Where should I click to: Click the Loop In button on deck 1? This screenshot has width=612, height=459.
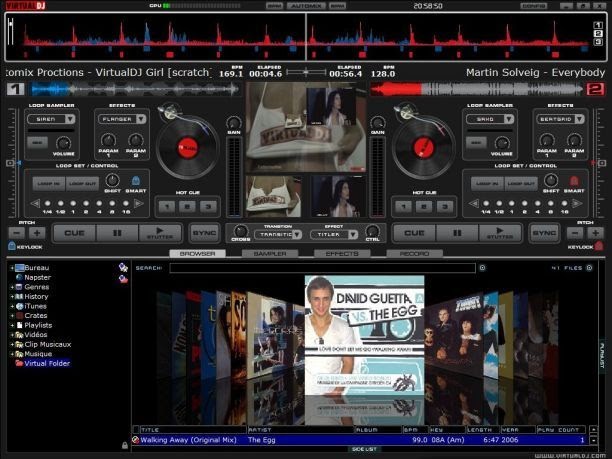coord(49,183)
